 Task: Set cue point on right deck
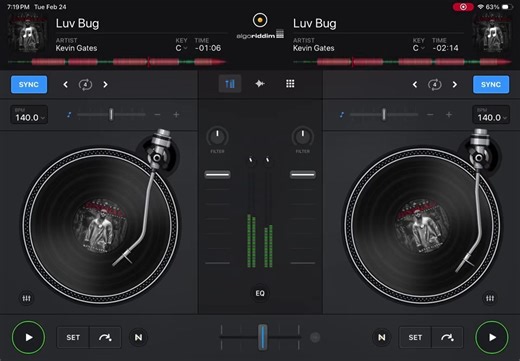(x=415, y=337)
